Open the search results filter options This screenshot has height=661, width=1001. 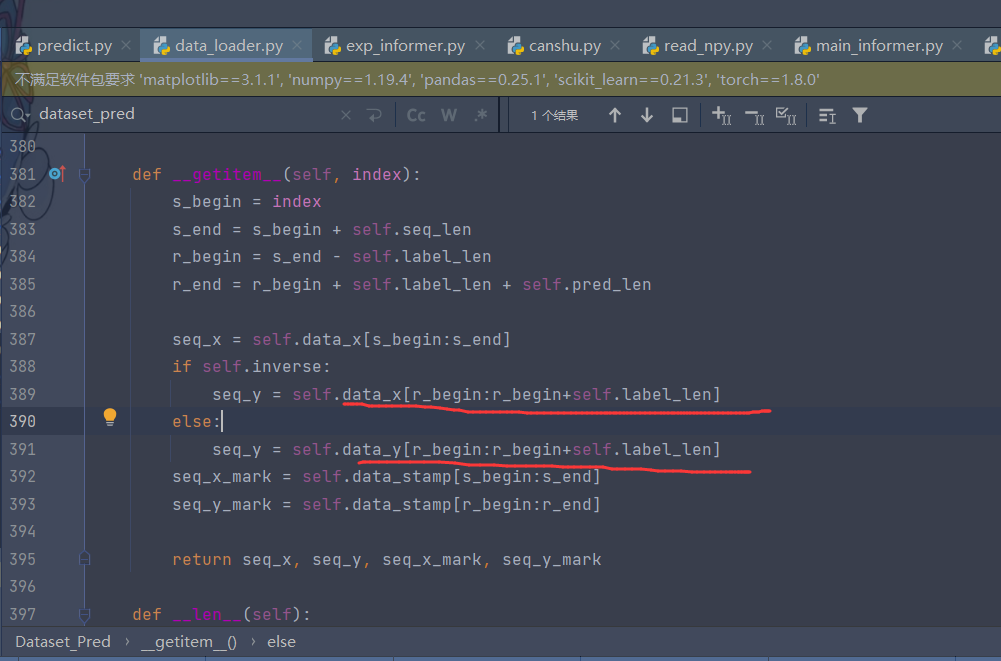pyautogui.click(x=860, y=114)
